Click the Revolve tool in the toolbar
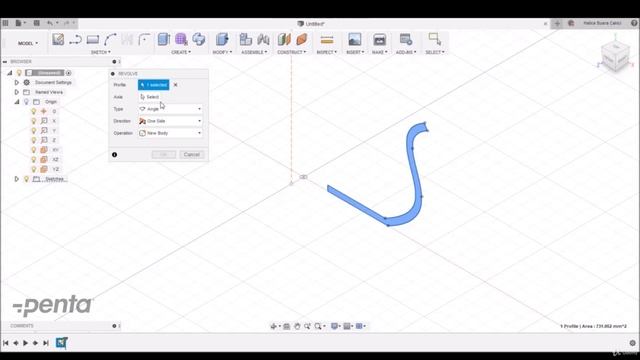This screenshot has width=640, height=360. [199, 39]
